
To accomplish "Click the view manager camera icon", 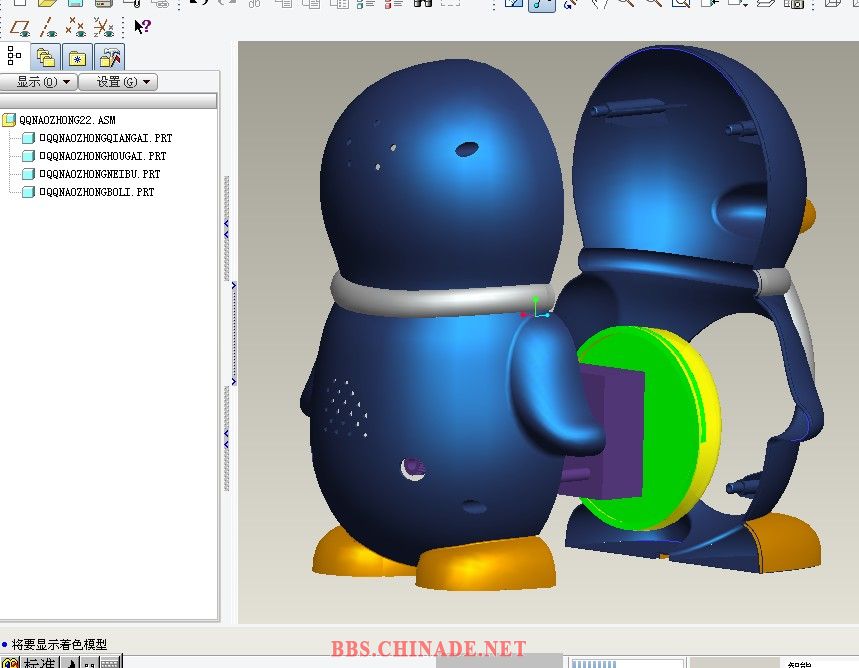I will [794, 3].
